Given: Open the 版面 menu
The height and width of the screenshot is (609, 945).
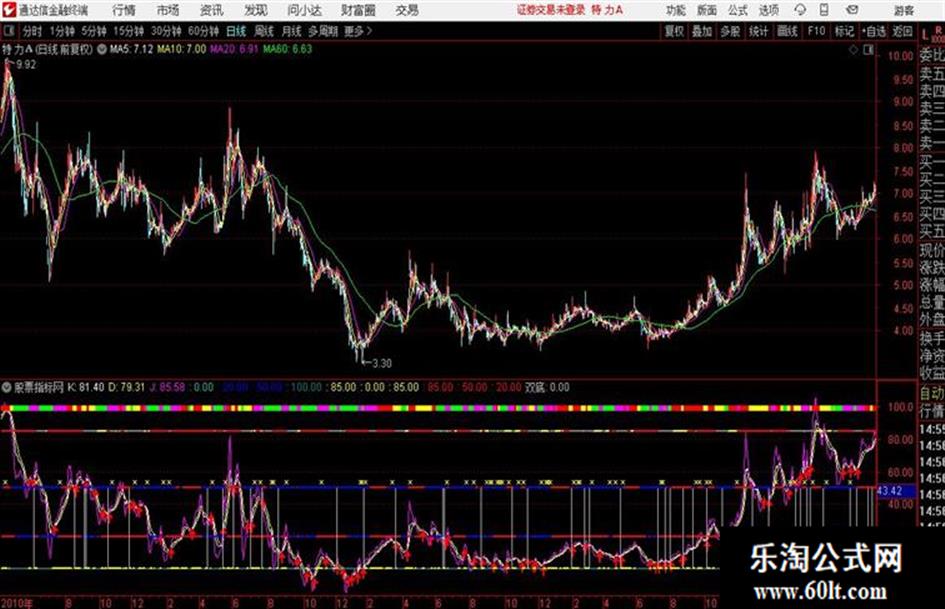Looking at the screenshot, I should click(x=706, y=10).
